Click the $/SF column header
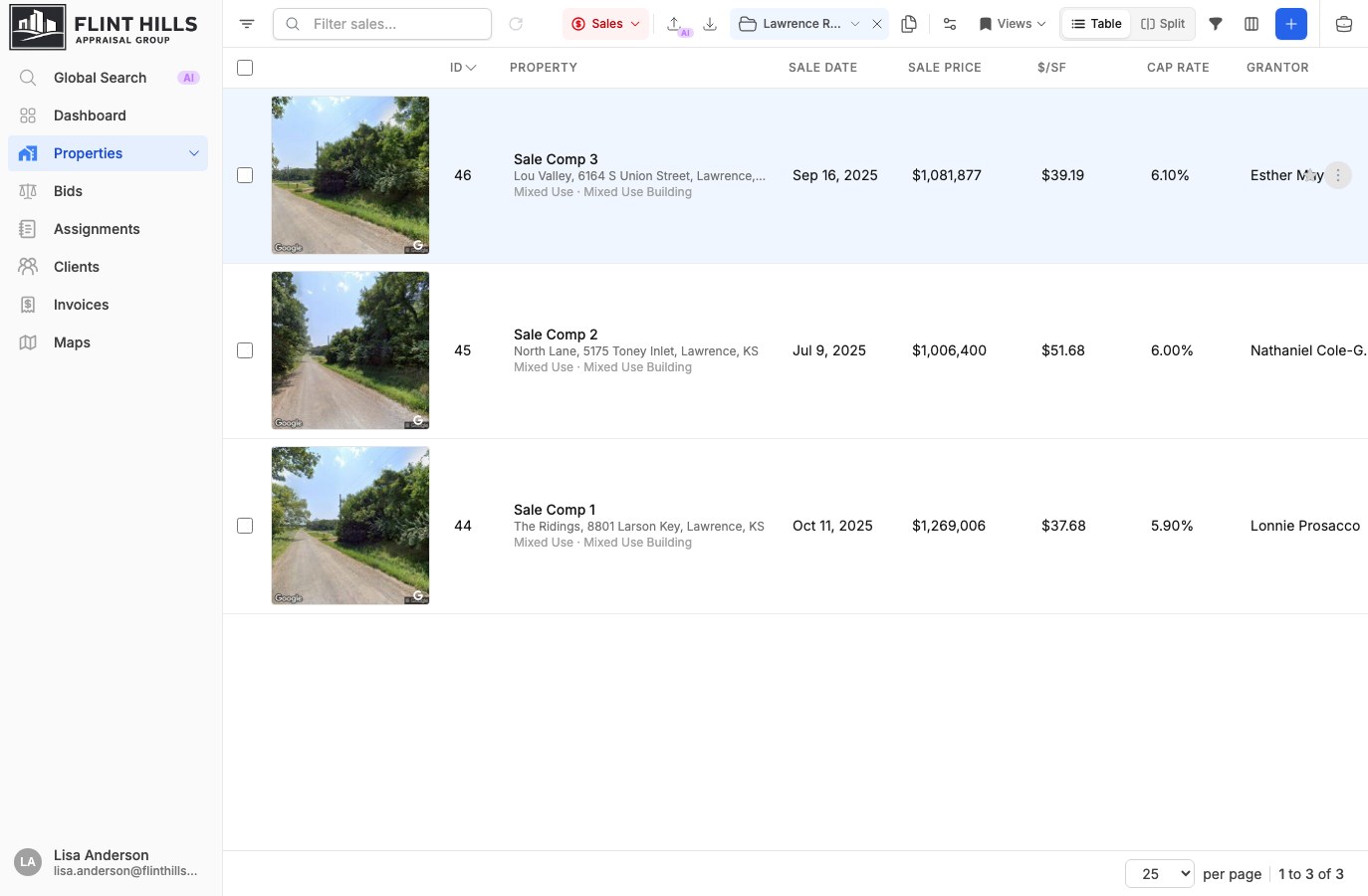Screen dimensions: 1368x896 point(1051,68)
